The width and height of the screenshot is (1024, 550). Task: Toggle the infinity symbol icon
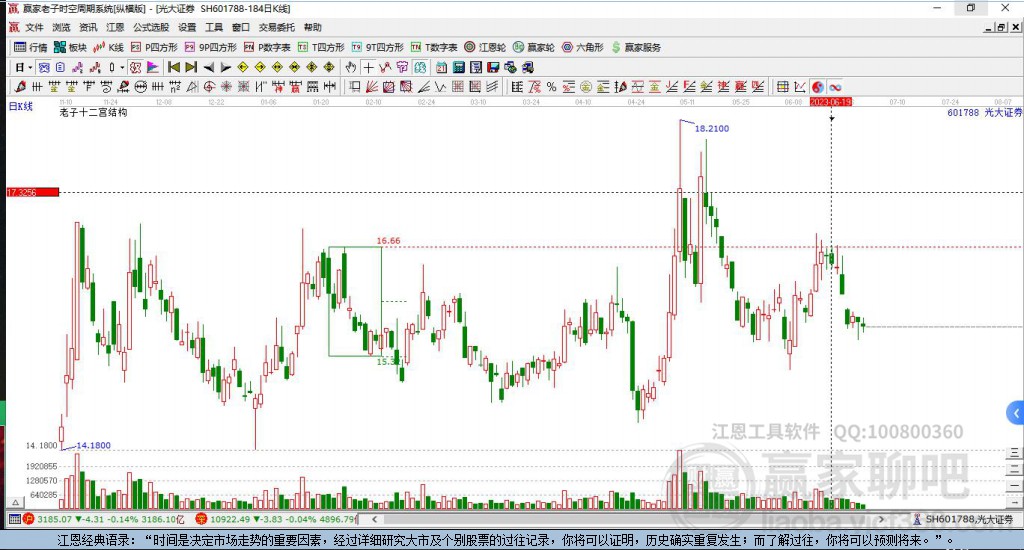(x=835, y=87)
